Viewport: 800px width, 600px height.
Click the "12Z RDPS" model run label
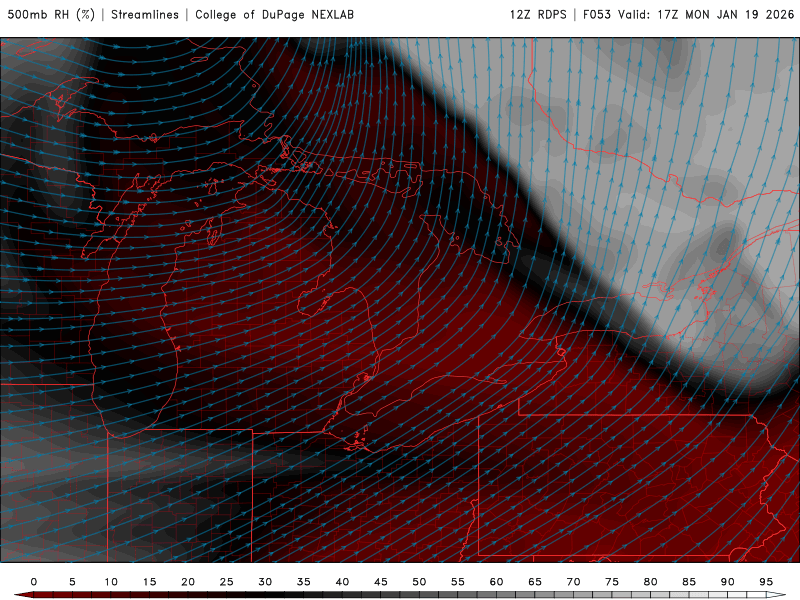(538, 14)
